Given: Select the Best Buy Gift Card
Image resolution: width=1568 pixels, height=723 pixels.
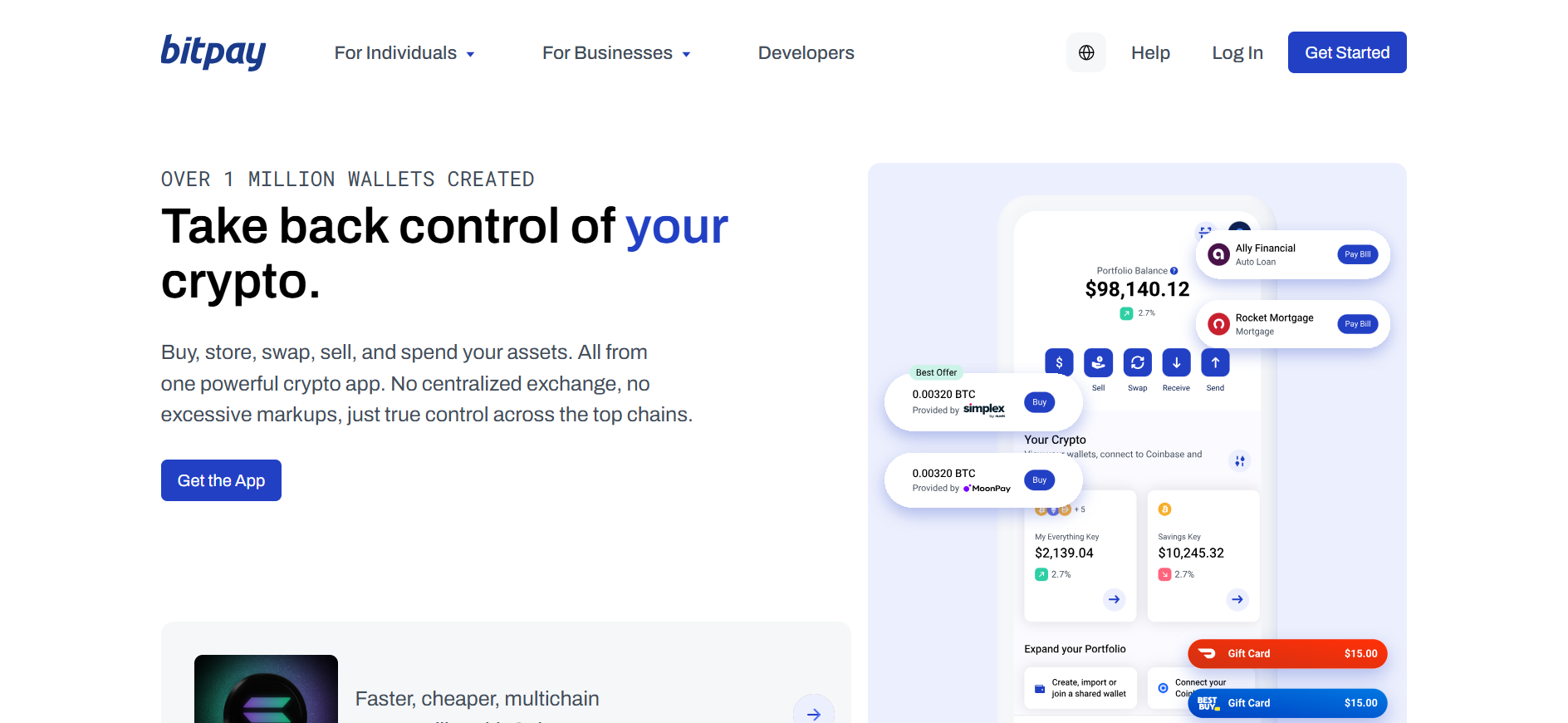Looking at the screenshot, I should (1286, 703).
